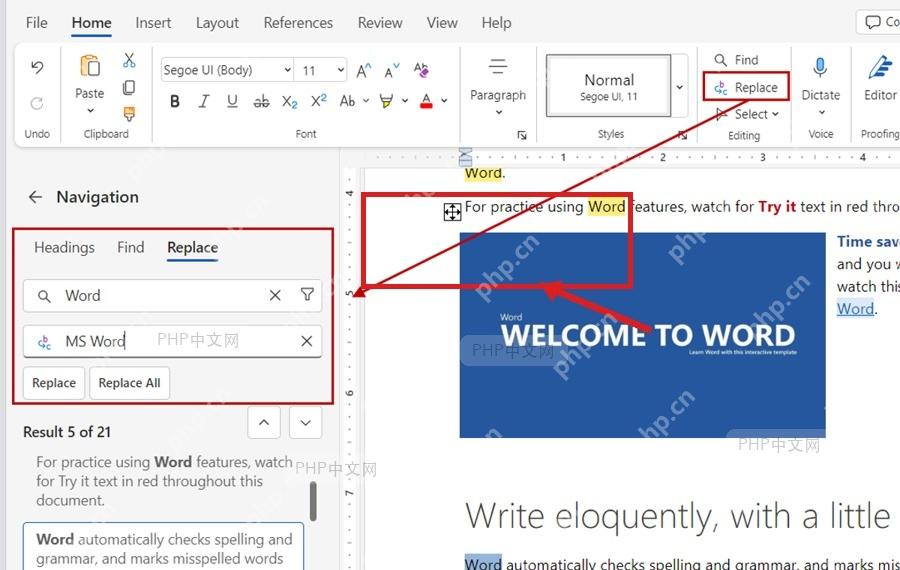Open font color dropdown arrow
The width and height of the screenshot is (900, 570).
click(x=444, y=101)
